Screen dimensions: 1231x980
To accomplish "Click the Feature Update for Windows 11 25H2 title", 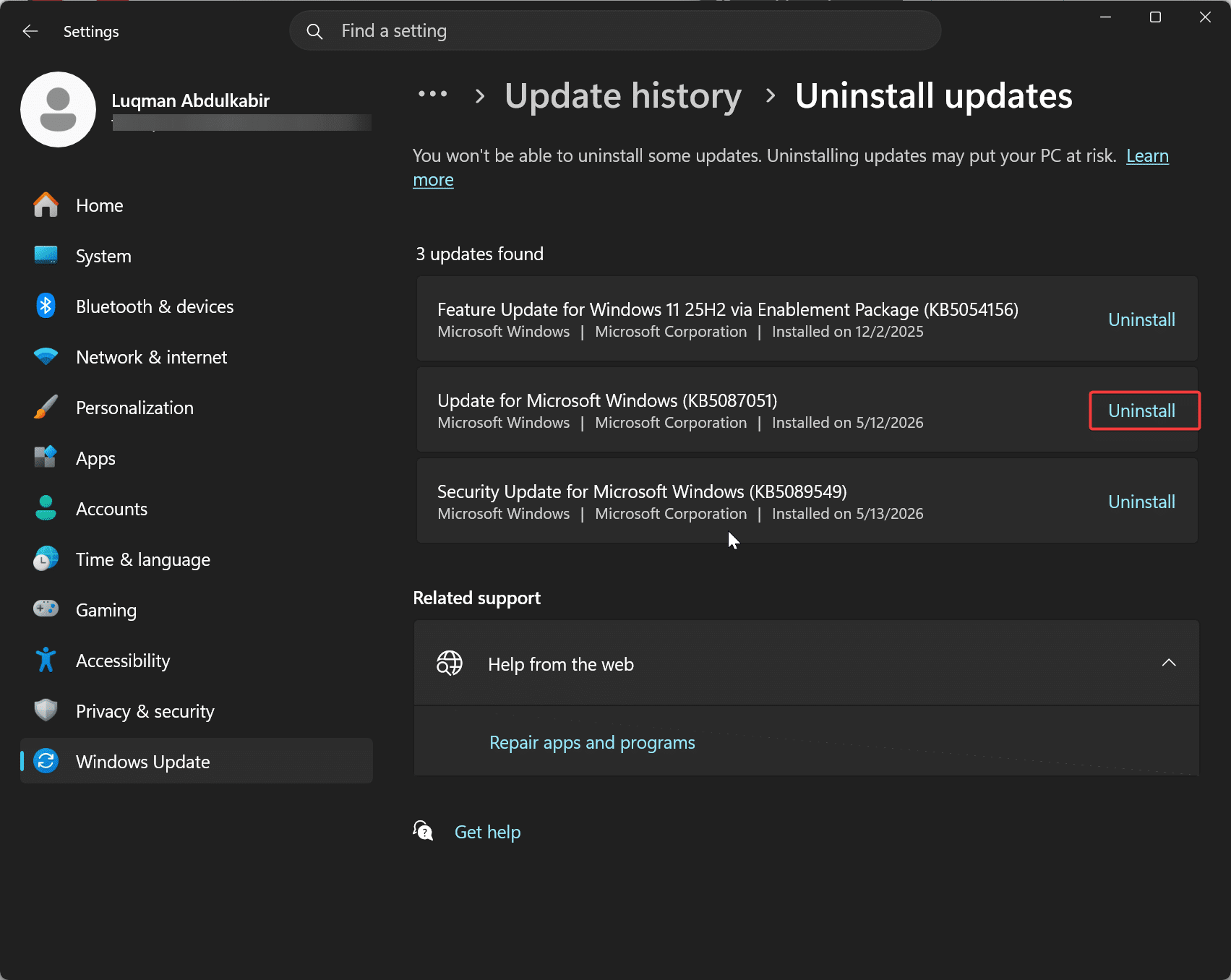I will [x=728, y=309].
